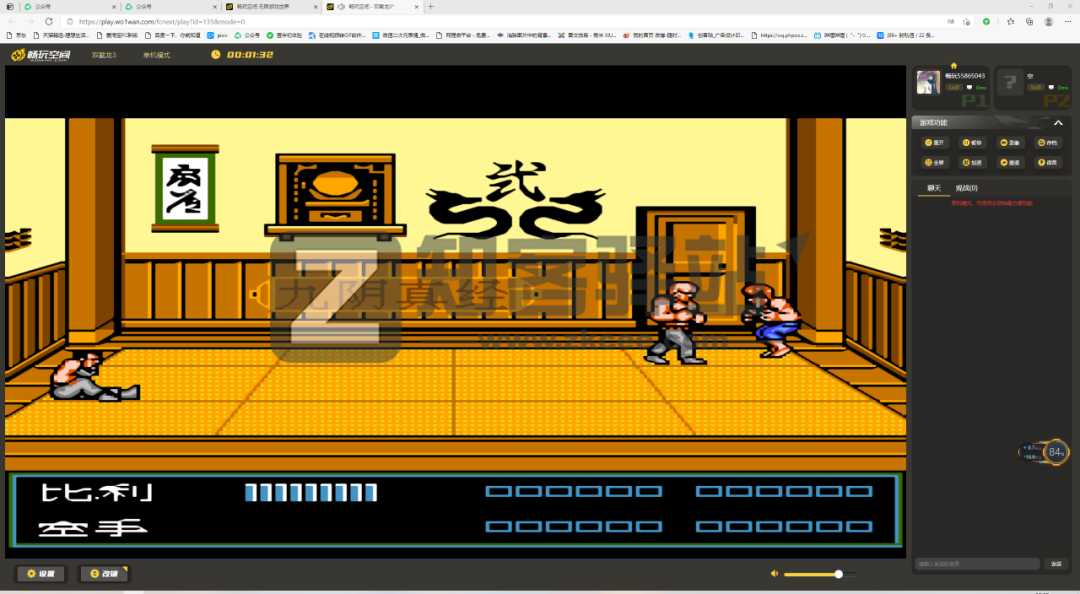Screen dimensions: 1080x594
Task: Click the chat message input field
Action: [x=978, y=564]
